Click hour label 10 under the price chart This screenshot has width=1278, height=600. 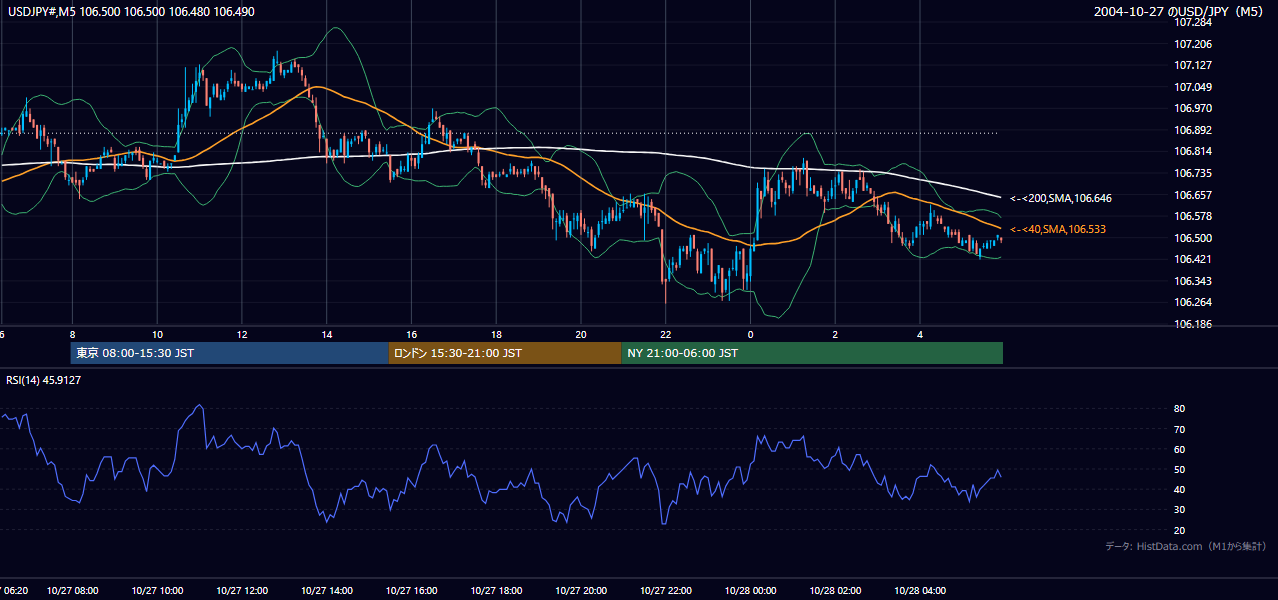[157, 334]
